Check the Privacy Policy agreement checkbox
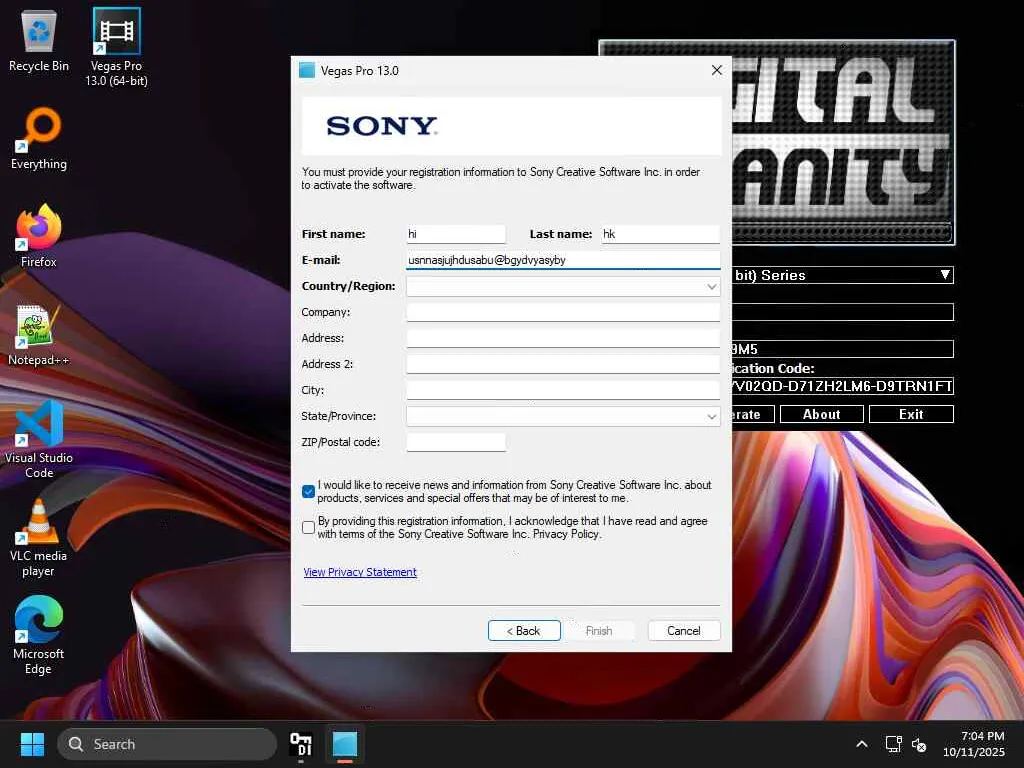1024x768 pixels. point(309,528)
